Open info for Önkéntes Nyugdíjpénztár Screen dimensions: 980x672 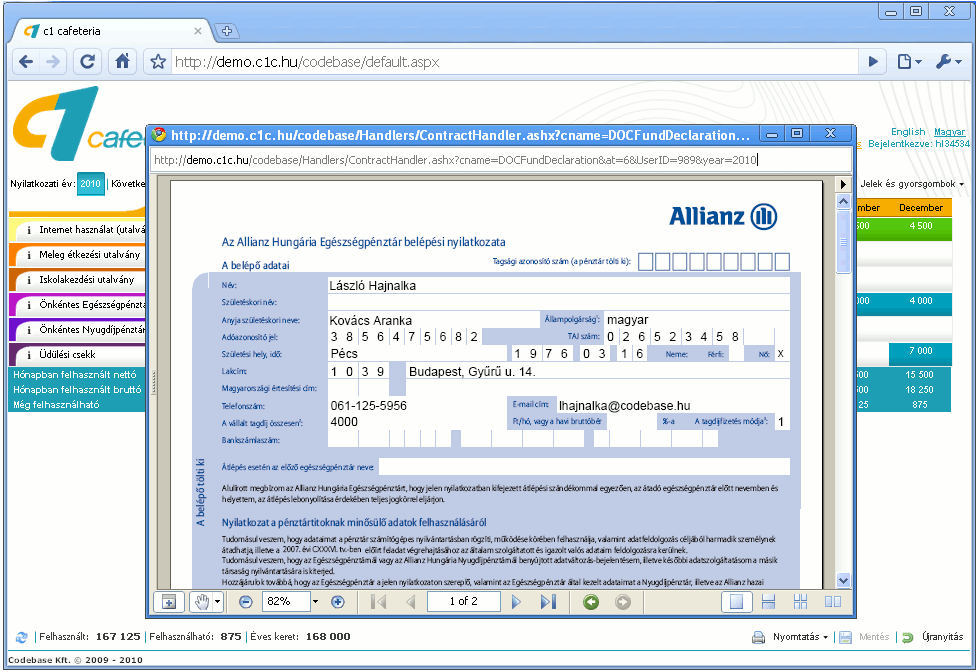(29, 330)
